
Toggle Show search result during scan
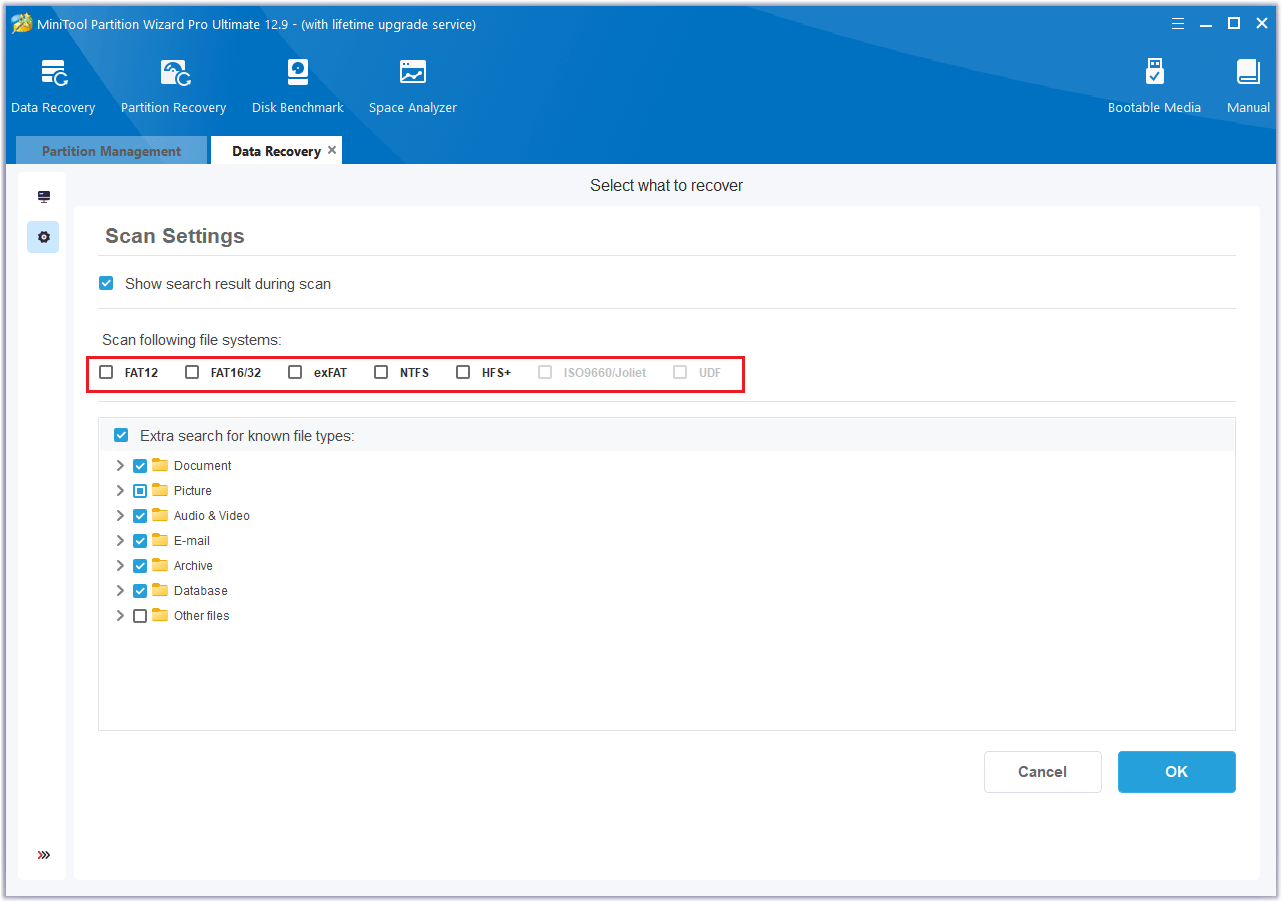point(106,284)
